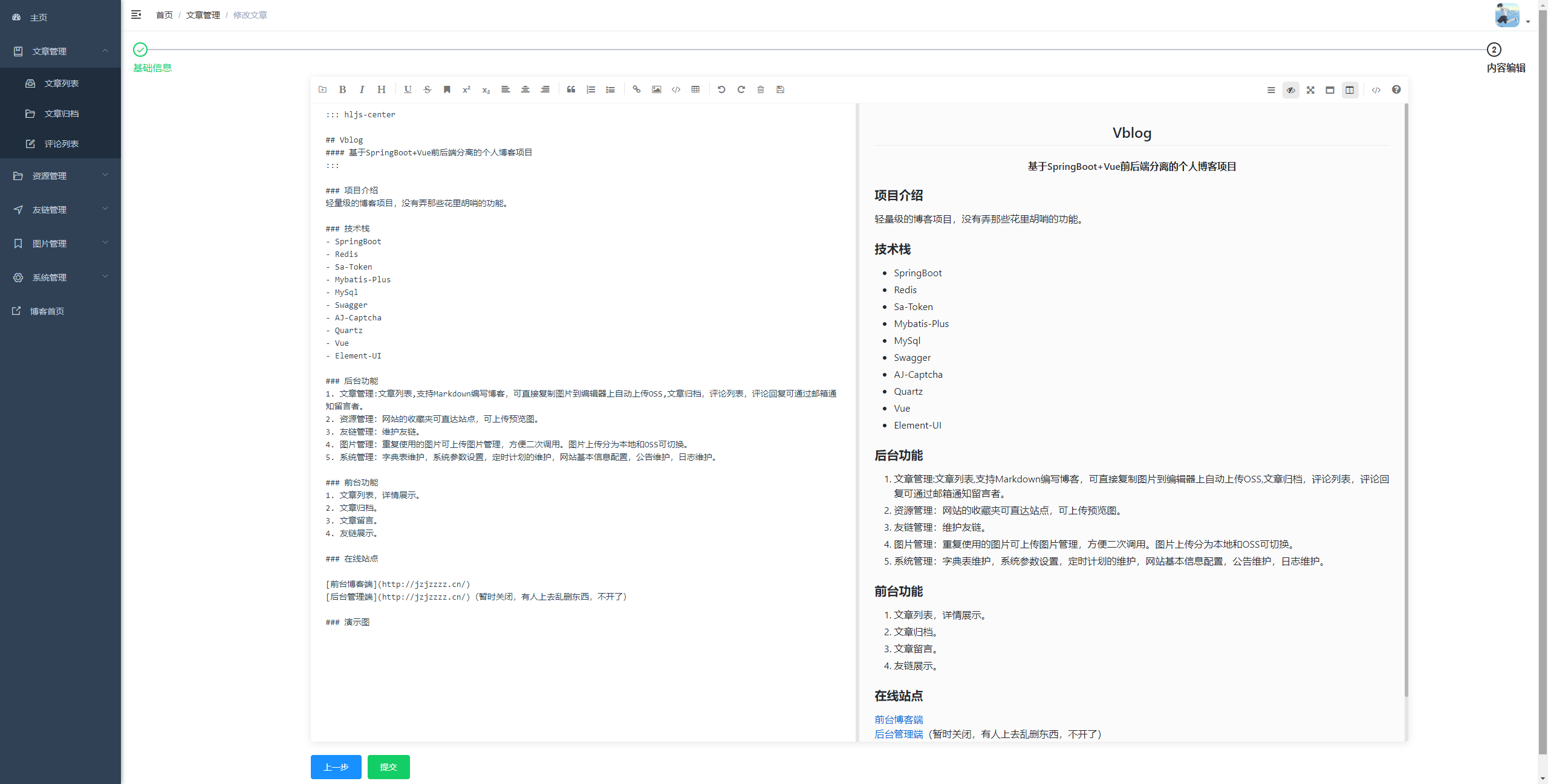Image resolution: width=1548 pixels, height=784 pixels.
Task: Align text left in the editor toolbar
Action: coord(506,89)
